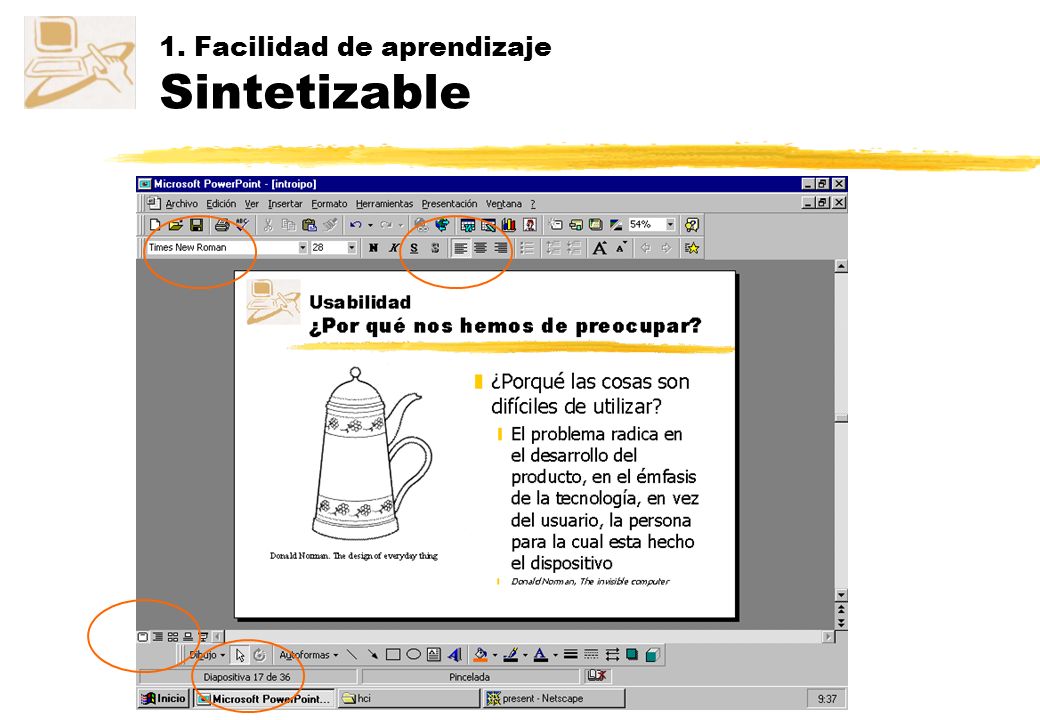Select the Rectangle drawing tool
The height and width of the screenshot is (720, 1040).
click(x=393, y=655)
